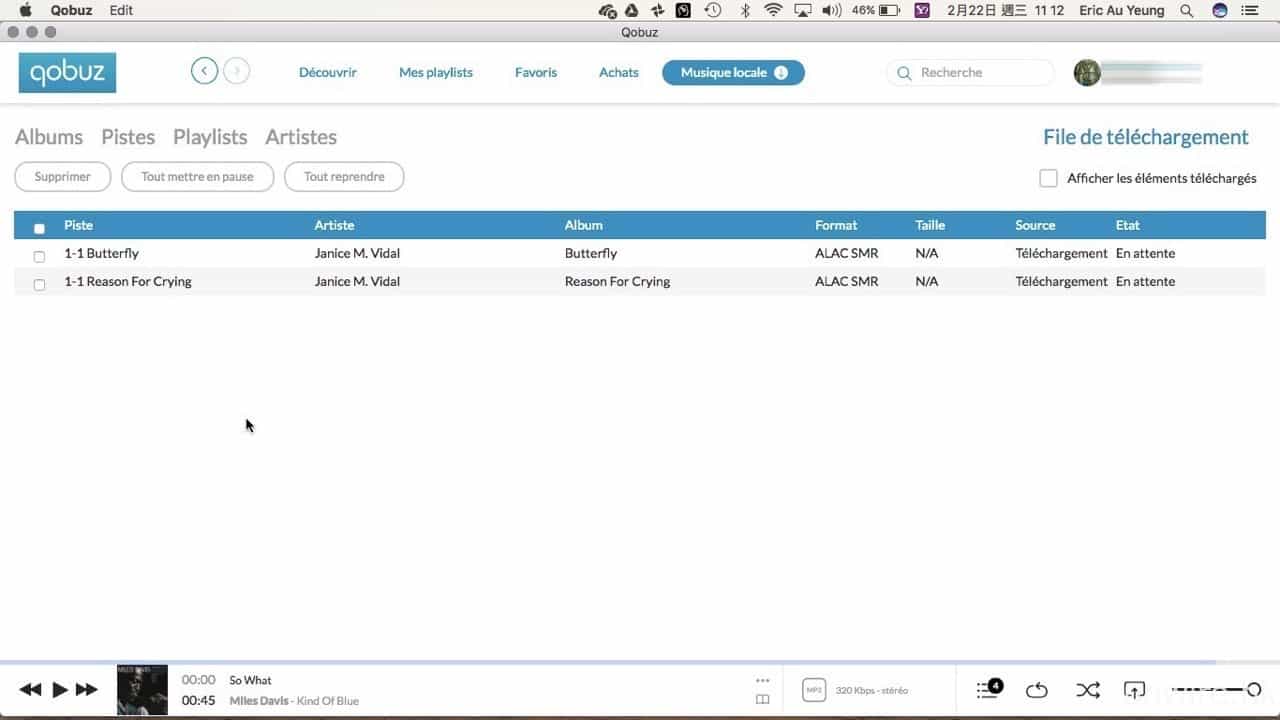Open the audio output device icon

coord(1134,690)
